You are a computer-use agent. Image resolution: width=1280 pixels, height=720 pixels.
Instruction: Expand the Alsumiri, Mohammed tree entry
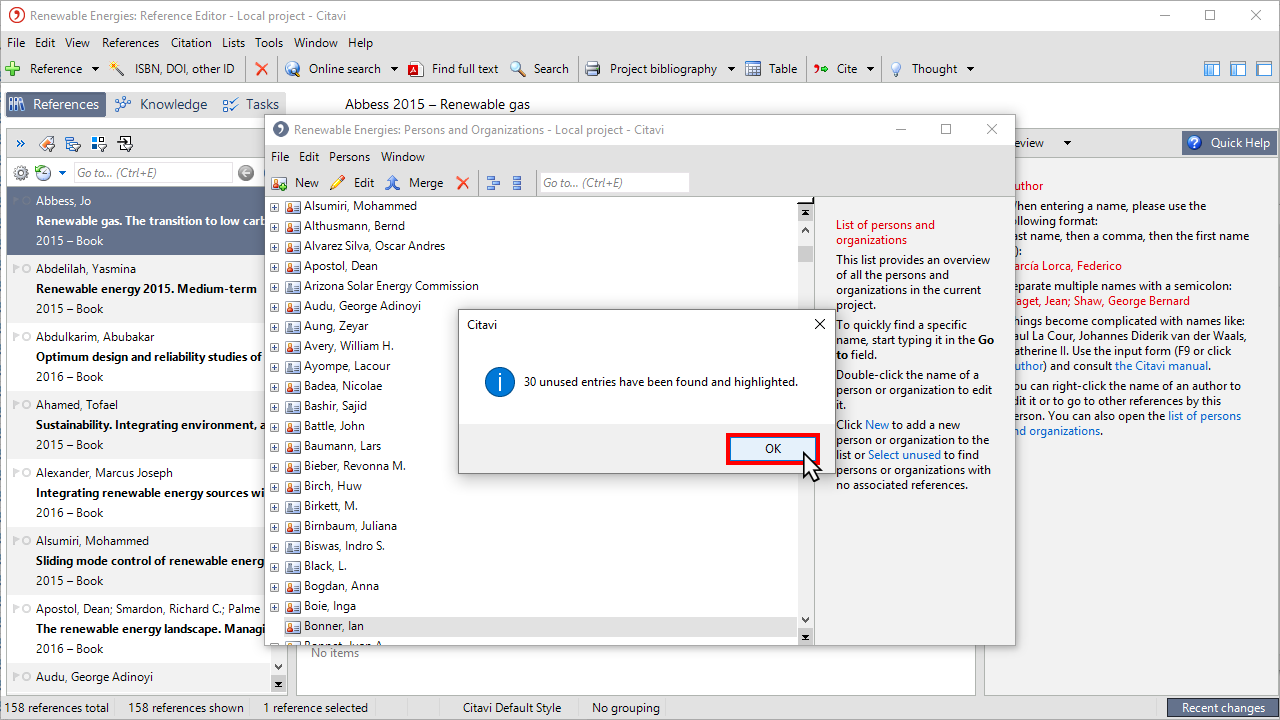tap(275, 207)
